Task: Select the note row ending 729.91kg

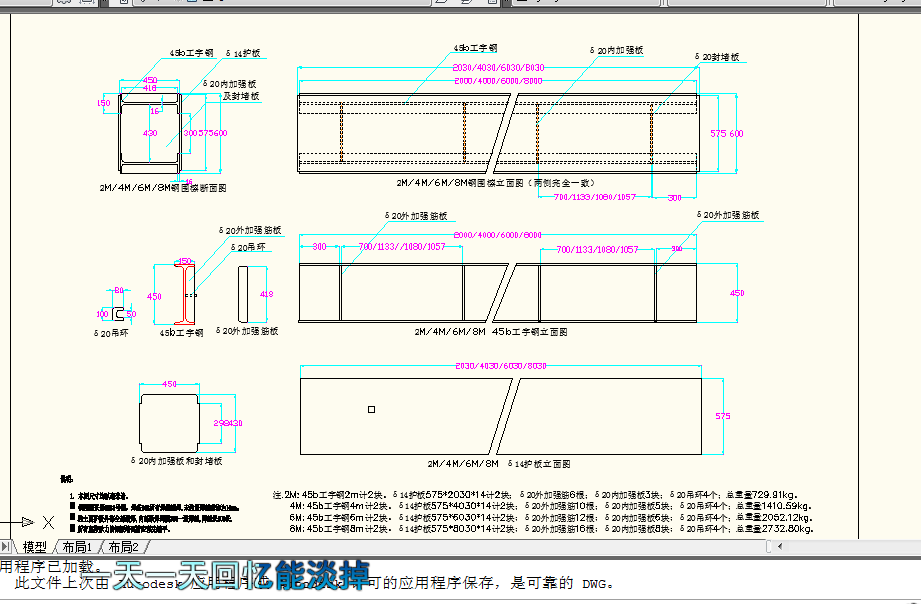Action: point(535,495)
